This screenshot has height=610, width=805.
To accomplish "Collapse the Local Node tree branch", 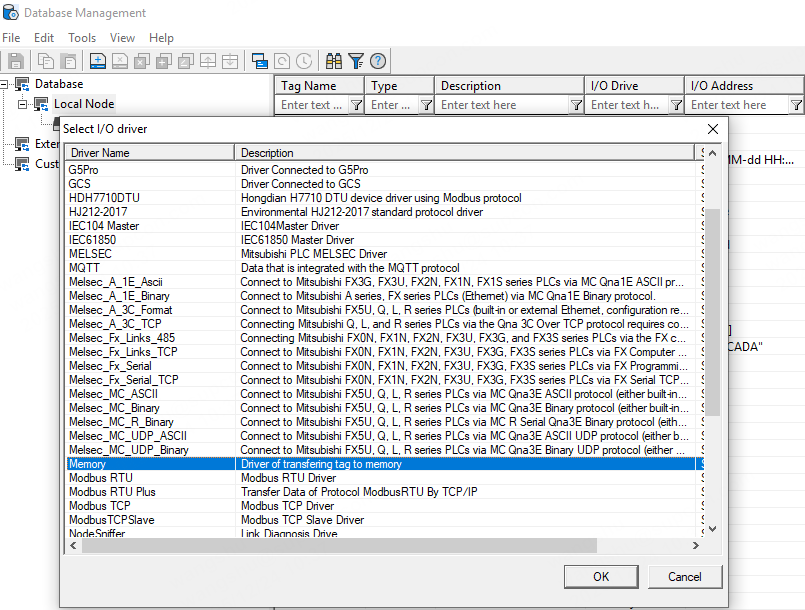I will point(22,104).
